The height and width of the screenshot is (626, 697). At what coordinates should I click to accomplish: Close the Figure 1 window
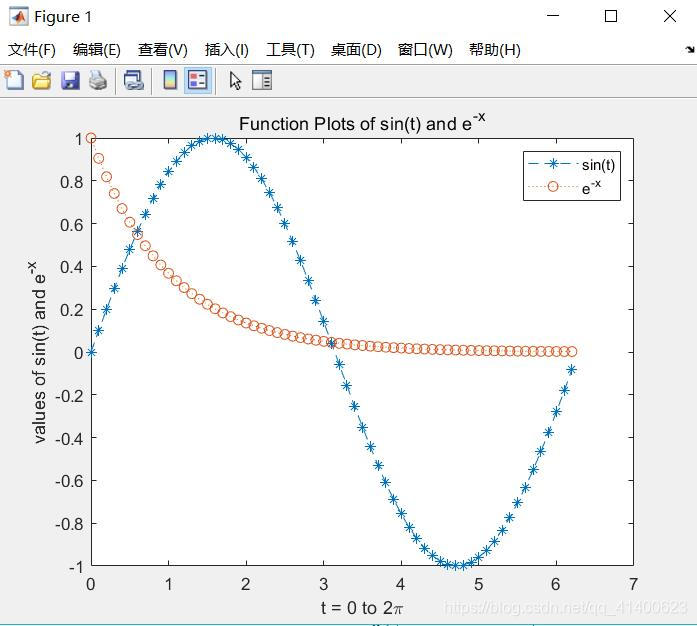tap(670, 16)
